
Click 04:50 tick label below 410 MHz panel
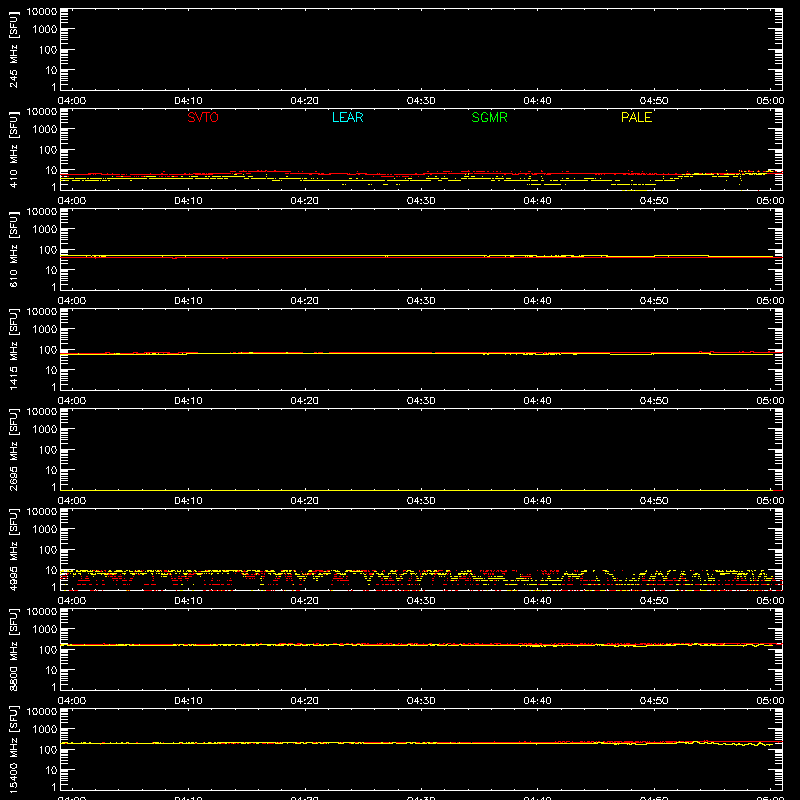[654, 201]
